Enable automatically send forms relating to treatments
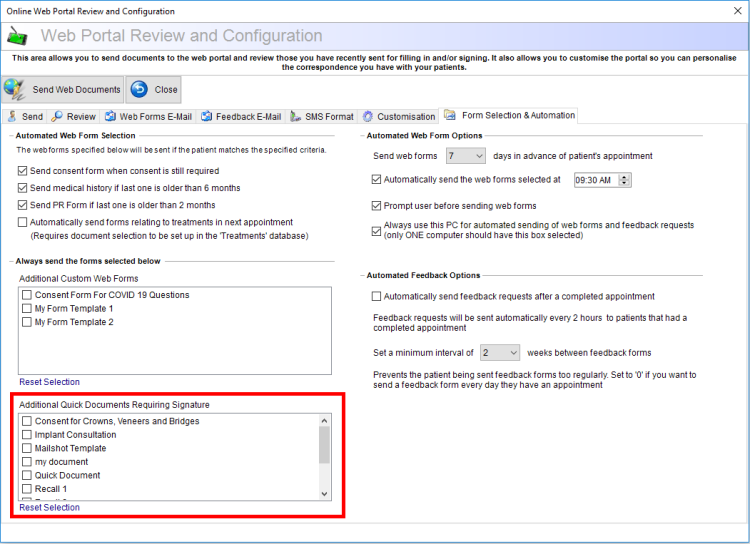This screenshot has height=544, width=750. point(22,222)
